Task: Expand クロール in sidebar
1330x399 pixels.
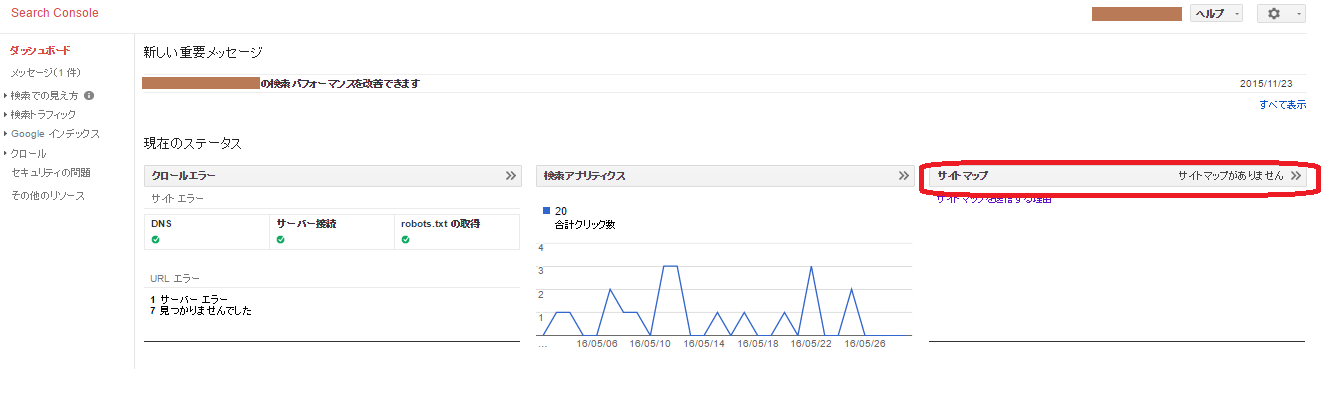Action: coord(25,153)
